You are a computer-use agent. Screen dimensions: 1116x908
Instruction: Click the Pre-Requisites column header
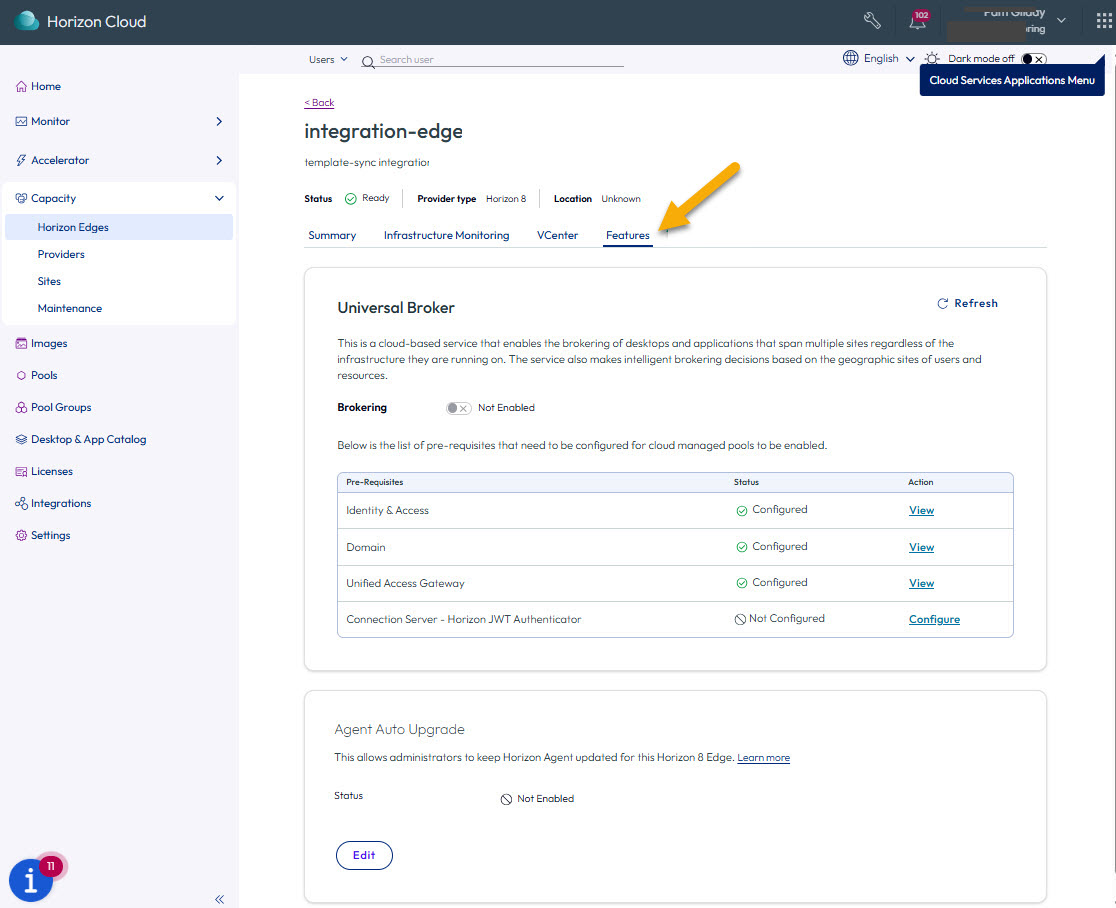(374, 482)
